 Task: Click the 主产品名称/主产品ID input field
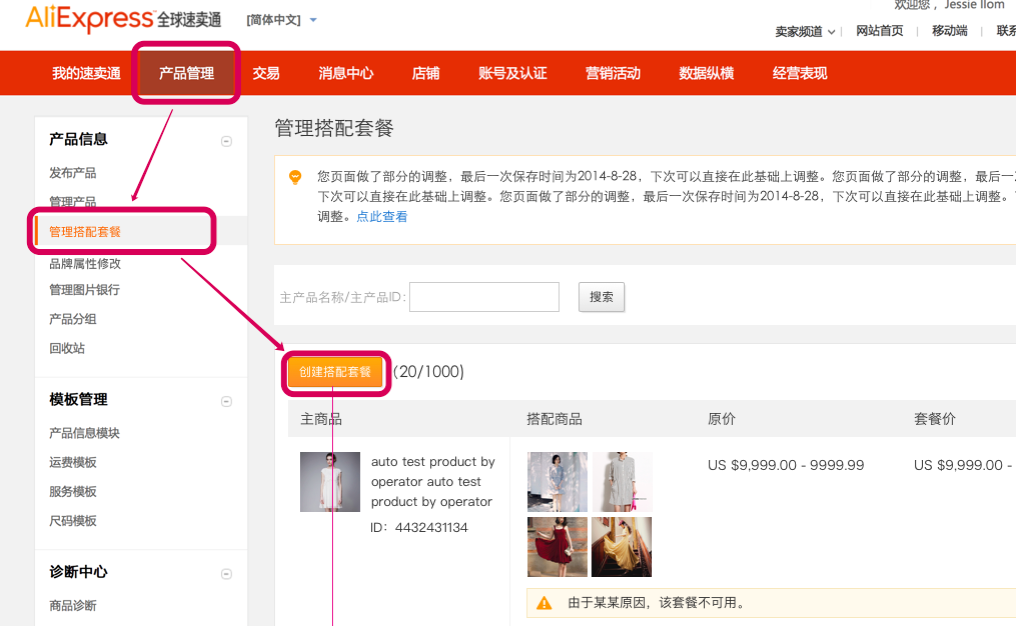[484, 297]
